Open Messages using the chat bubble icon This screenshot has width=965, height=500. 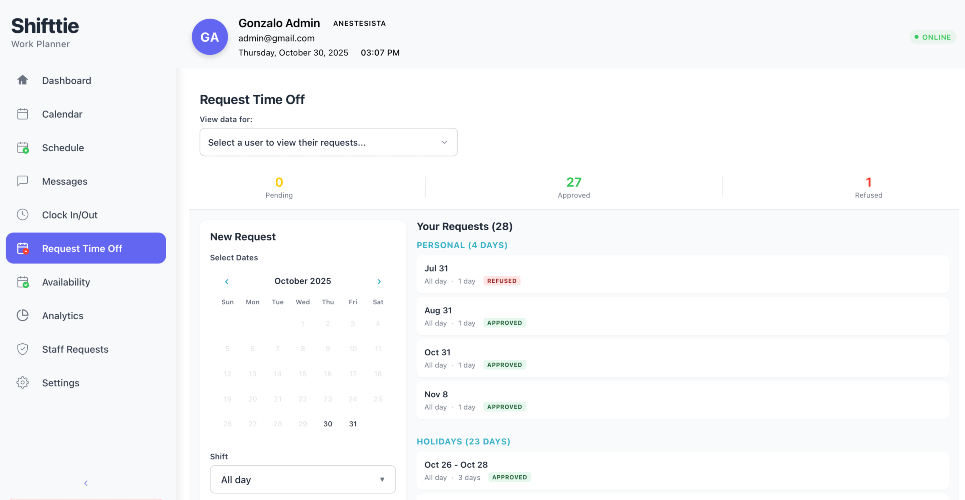[23, 181]
